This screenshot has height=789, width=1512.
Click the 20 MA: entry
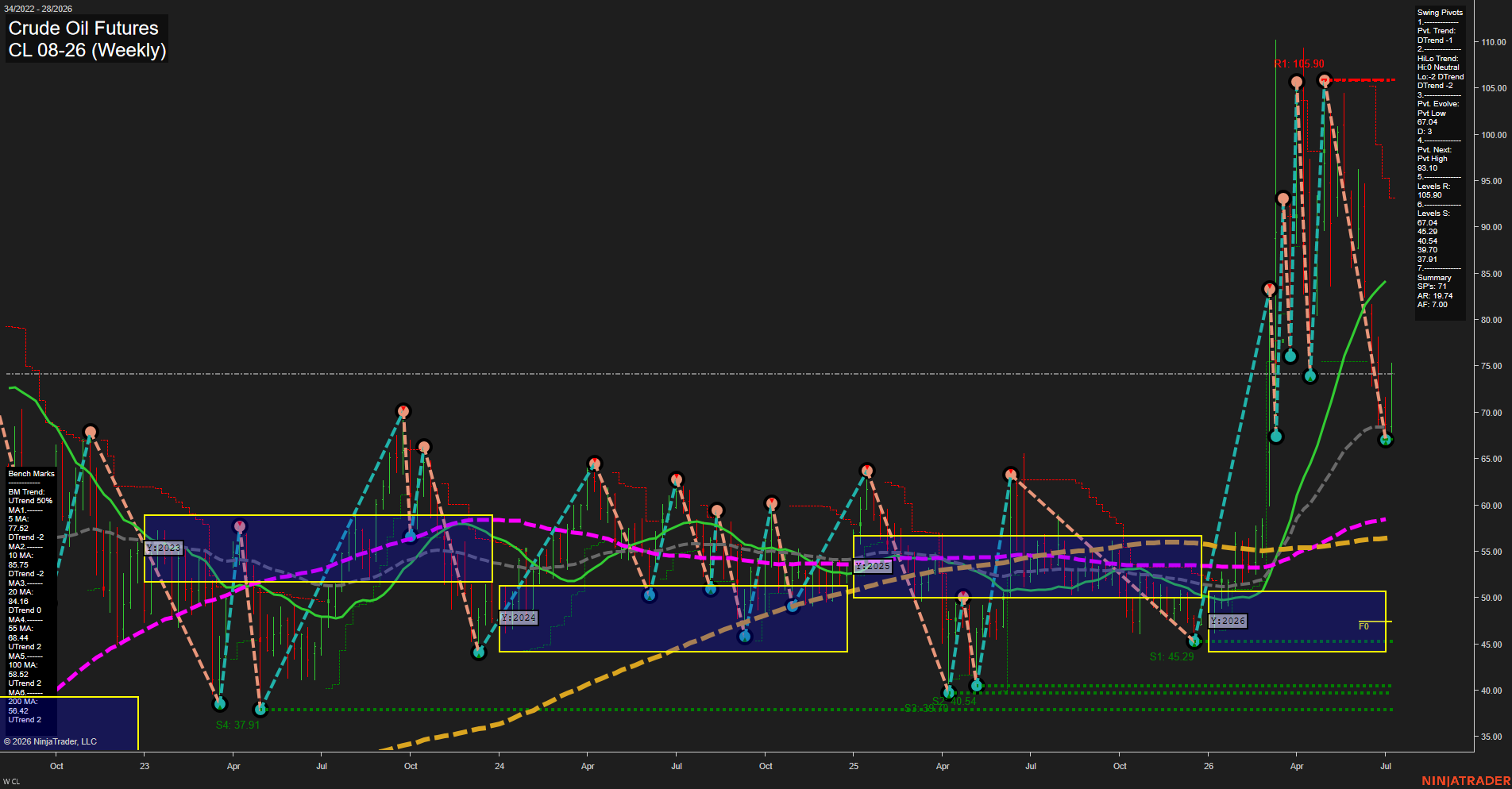point(21,592)
